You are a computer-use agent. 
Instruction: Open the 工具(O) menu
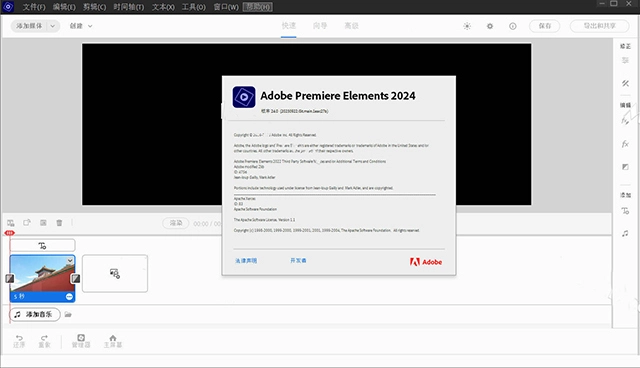point(193,7)
